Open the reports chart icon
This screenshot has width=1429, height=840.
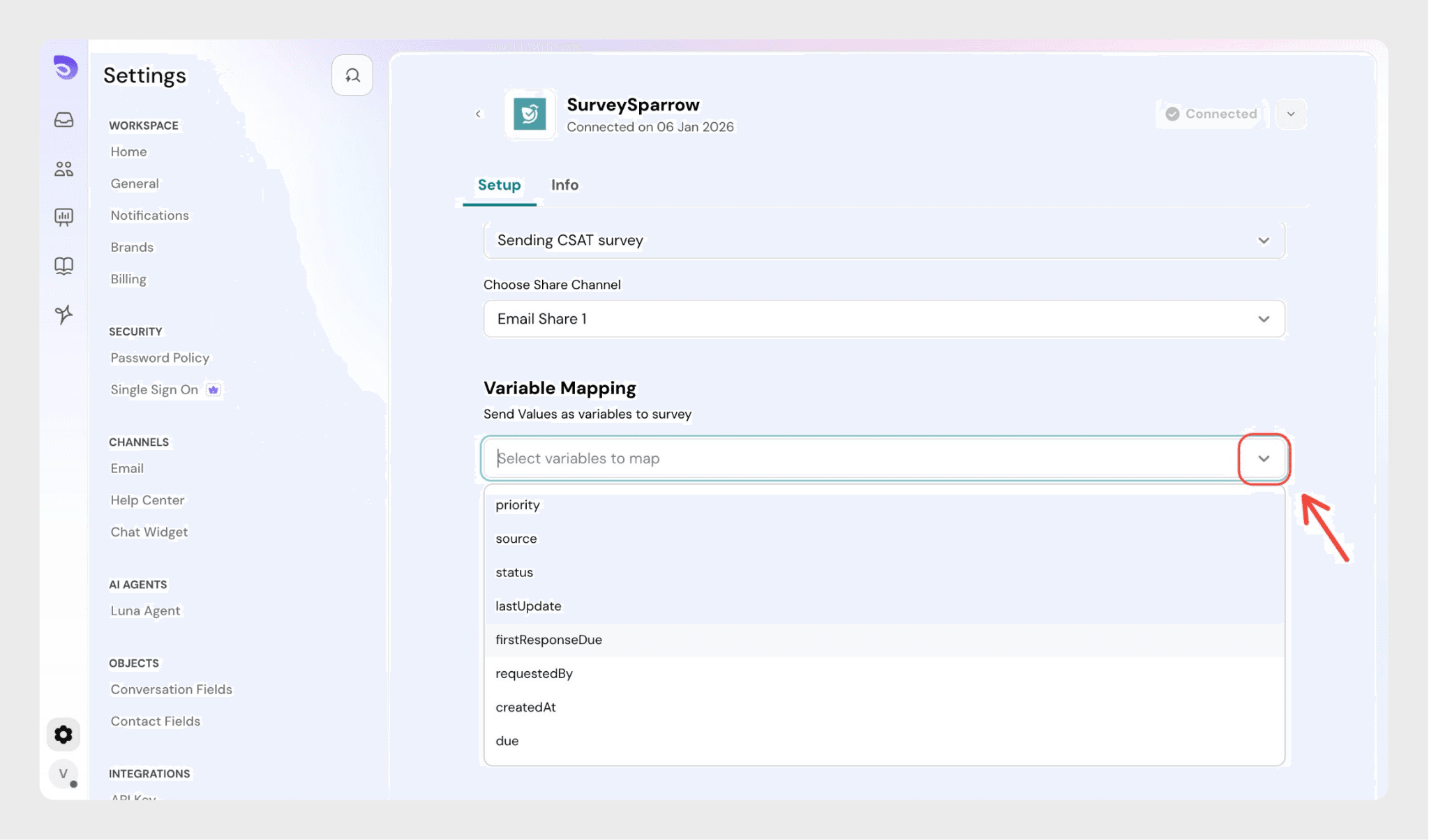click(x=63, y=217)
